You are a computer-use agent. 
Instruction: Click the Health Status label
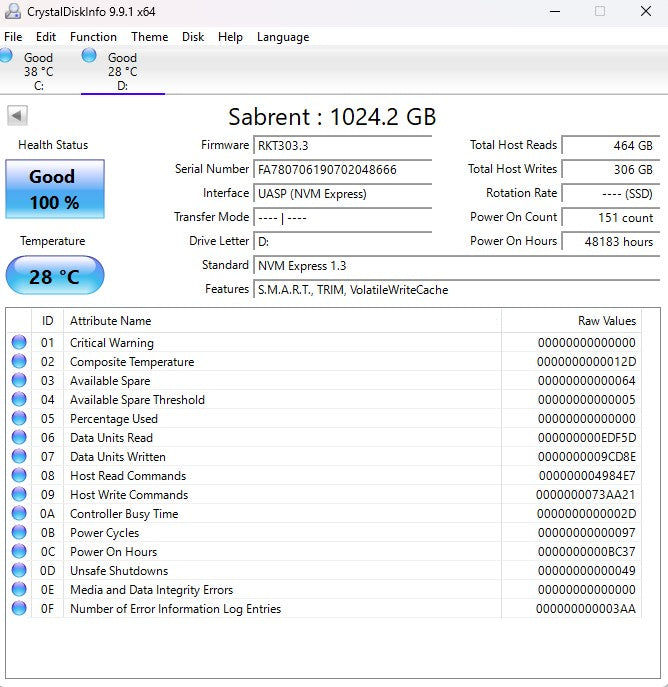53,145
